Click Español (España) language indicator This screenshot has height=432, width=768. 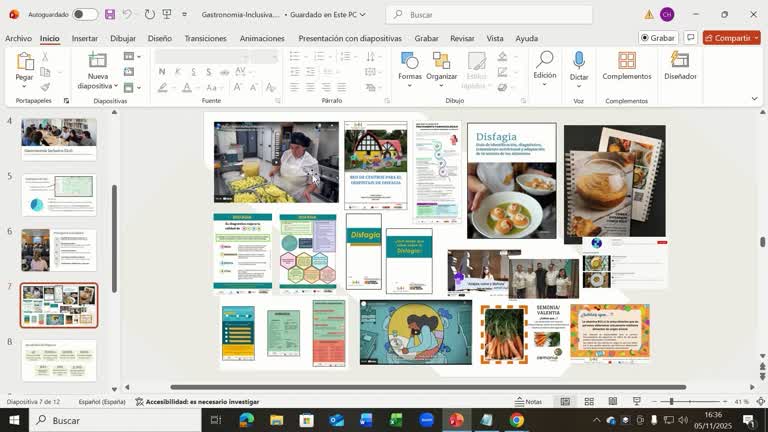(101, 401)
